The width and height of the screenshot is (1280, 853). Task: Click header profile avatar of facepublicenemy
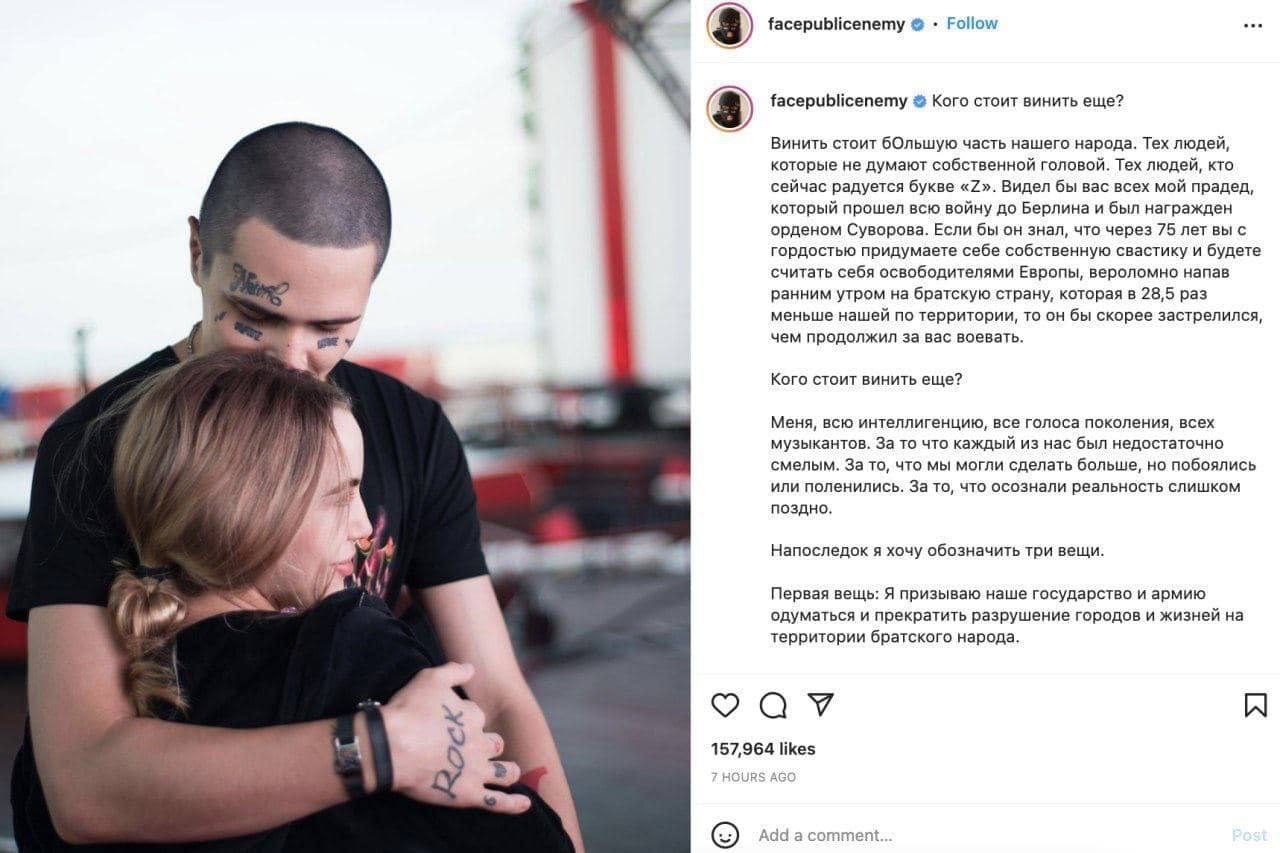pos(729,24)
